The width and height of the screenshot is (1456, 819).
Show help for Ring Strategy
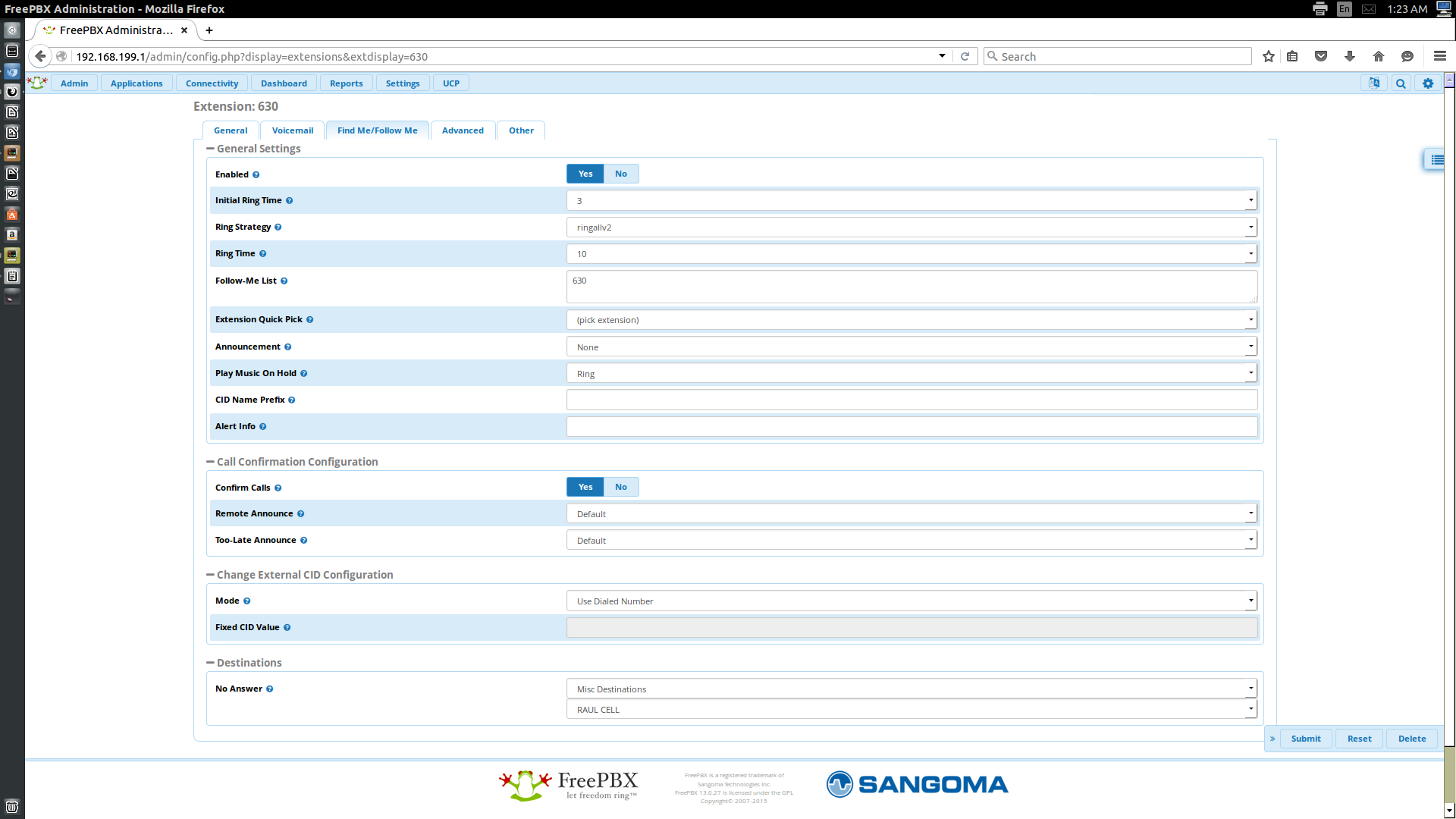click(278, 227)
